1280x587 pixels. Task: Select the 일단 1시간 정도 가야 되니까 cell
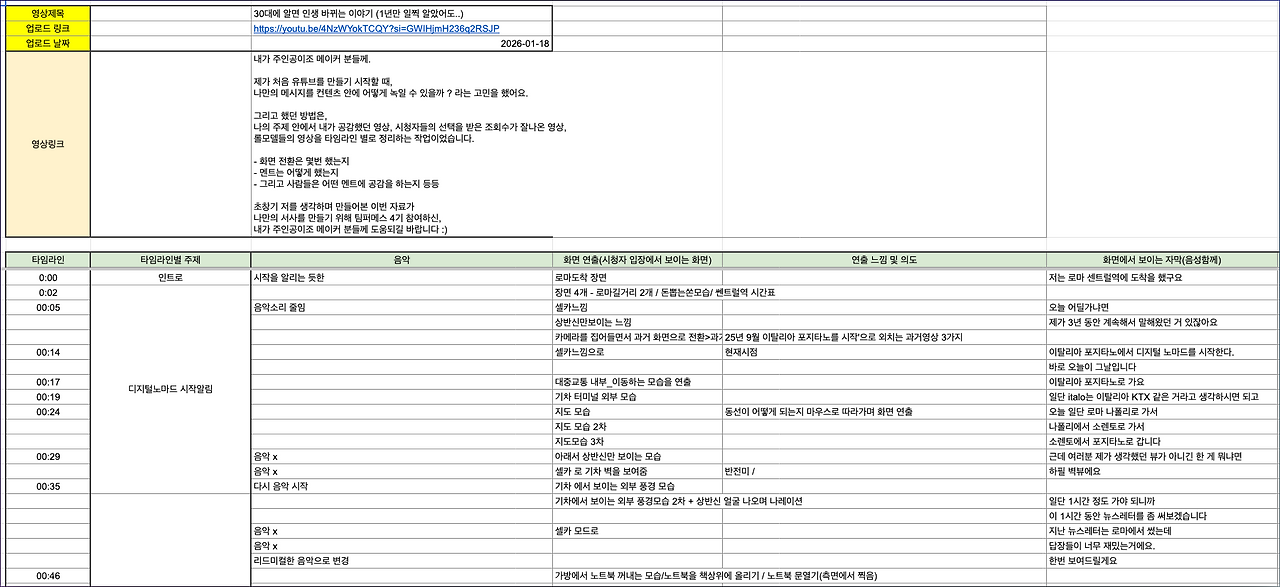(1162, 501)
